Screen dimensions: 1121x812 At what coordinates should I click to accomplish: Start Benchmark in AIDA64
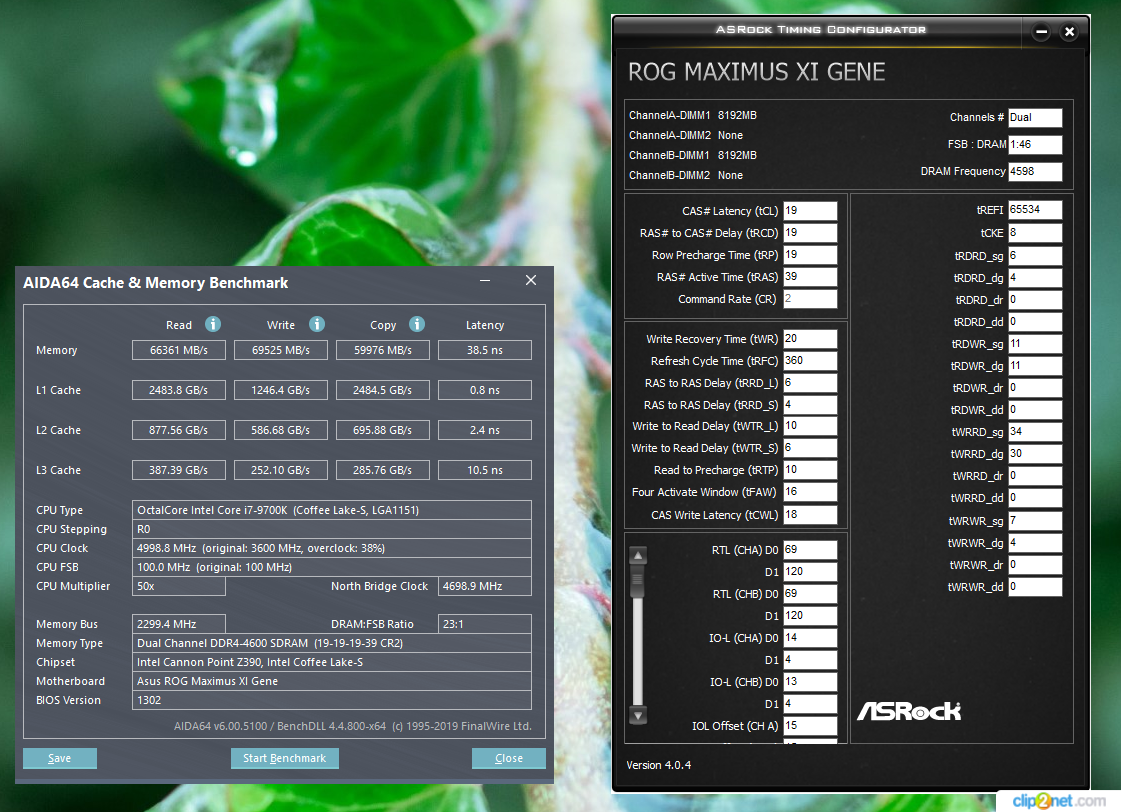click(285, 758)
